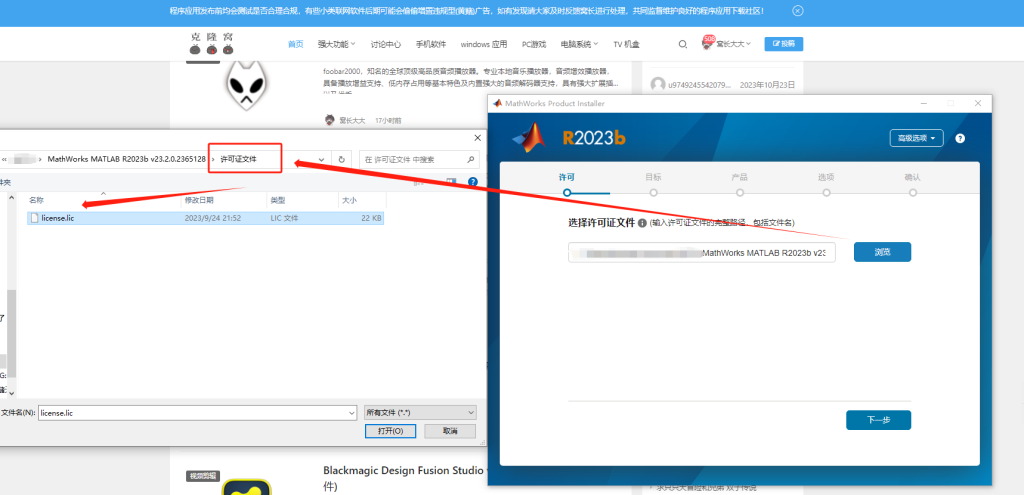The width and height of the screenshot is (1024, 495).
Task: Select the license.lic file row
Action: tap(206, 218)
